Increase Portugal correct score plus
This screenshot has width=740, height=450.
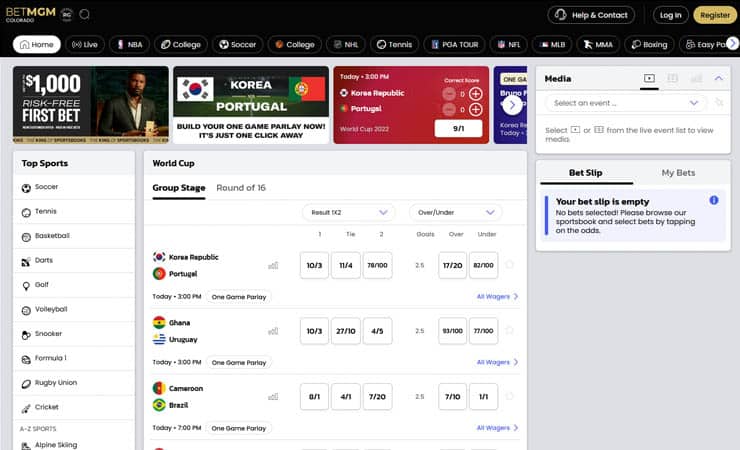point(476,109)
